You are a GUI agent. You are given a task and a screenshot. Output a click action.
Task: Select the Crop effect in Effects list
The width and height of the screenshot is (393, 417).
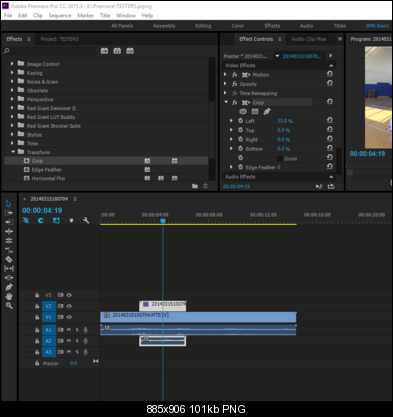(x=106, y=161)
